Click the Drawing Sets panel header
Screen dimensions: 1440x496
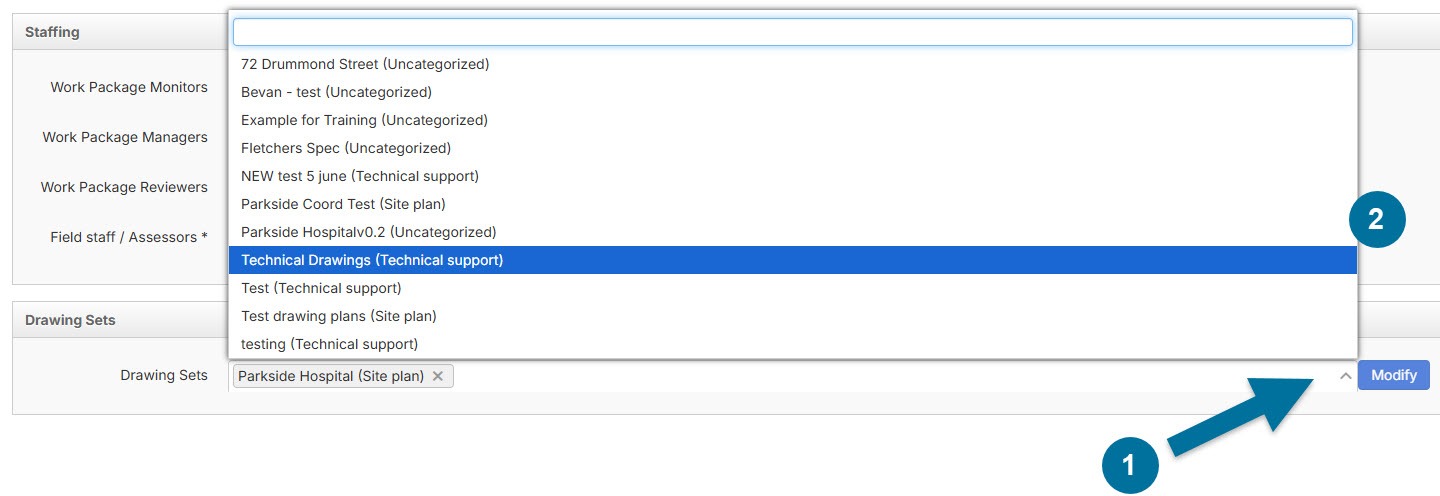70,320
